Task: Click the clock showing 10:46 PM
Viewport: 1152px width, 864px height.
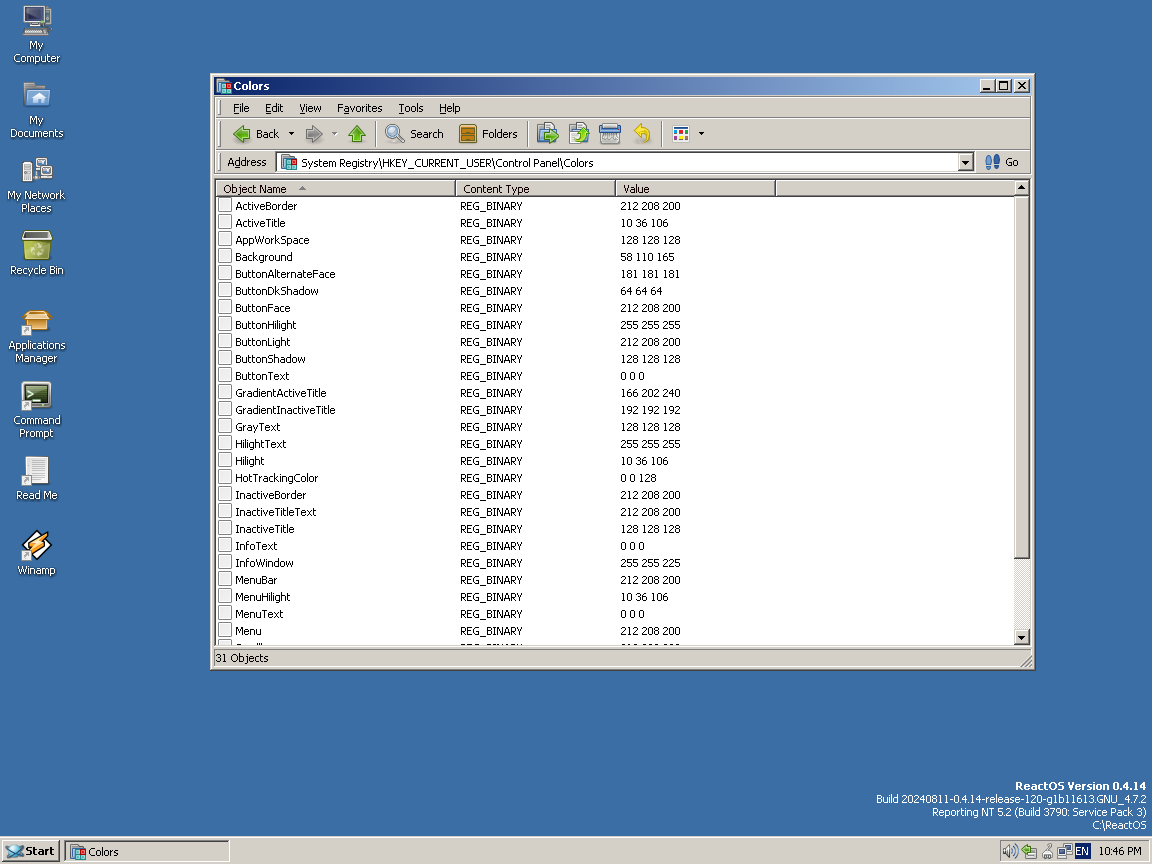Action: point(1120,852)
